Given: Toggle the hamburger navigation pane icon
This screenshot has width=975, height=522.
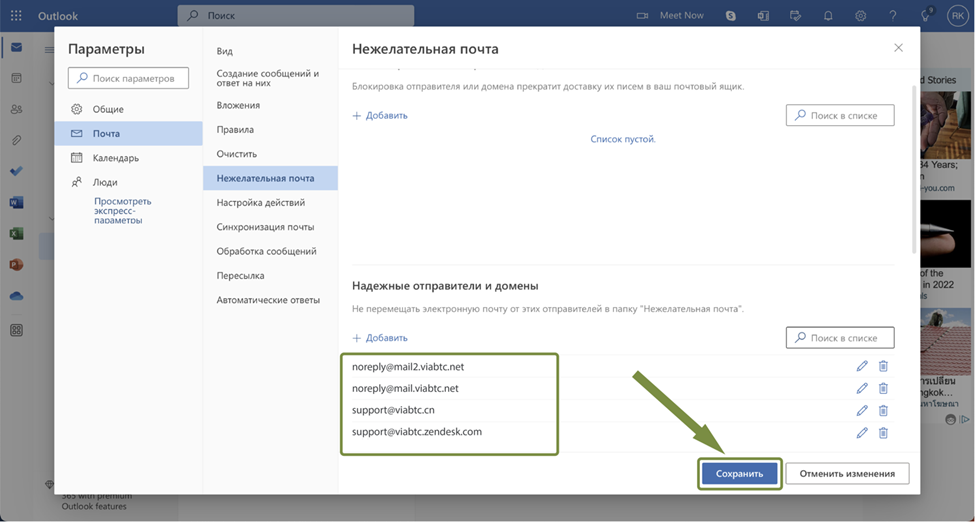Looking at the screenshot, I should pyautogui.click(x=49, y=50).
